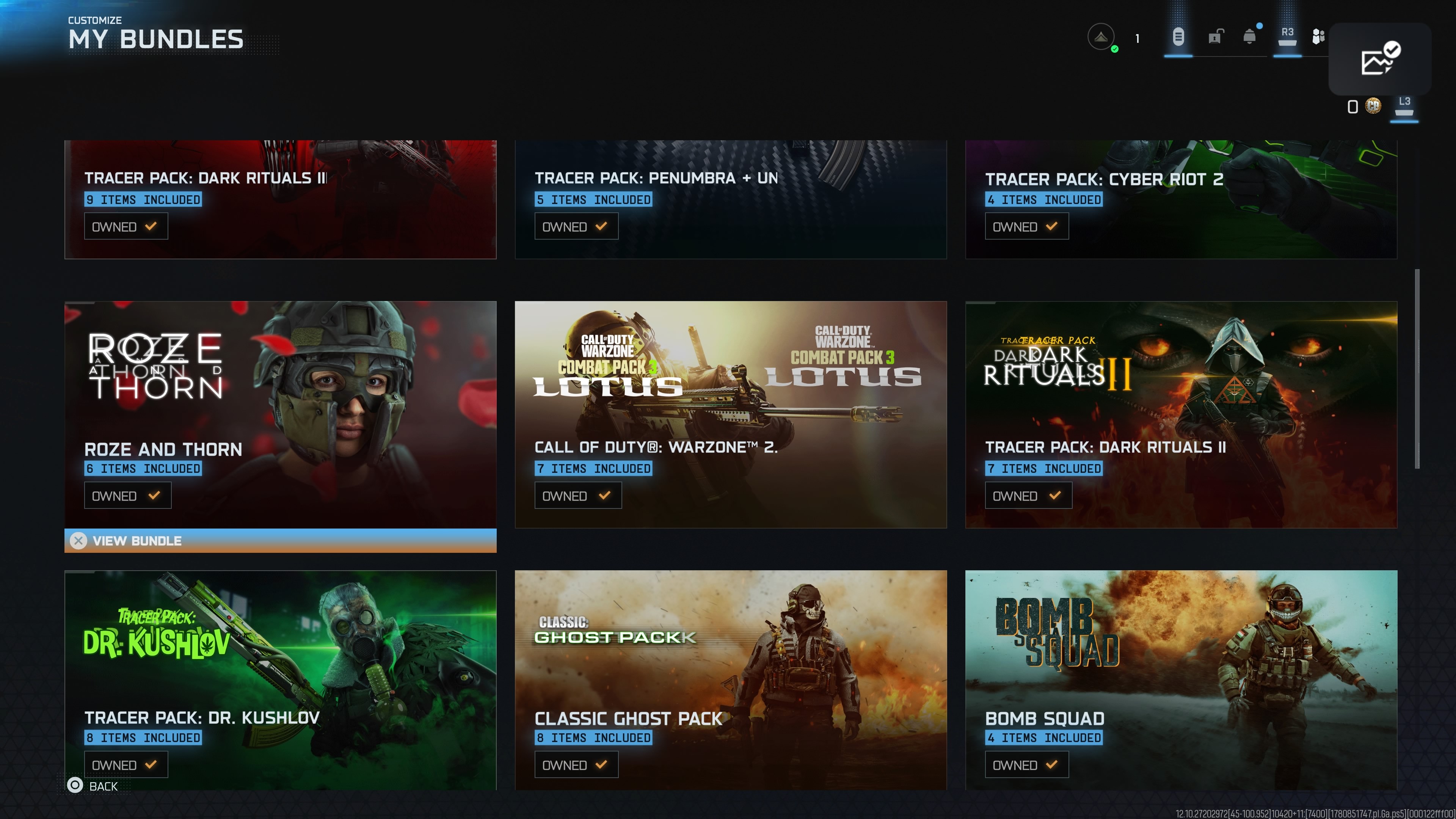
Task: Click View Bundle under Roze and Thorn
Action: [x=280, y=540]
